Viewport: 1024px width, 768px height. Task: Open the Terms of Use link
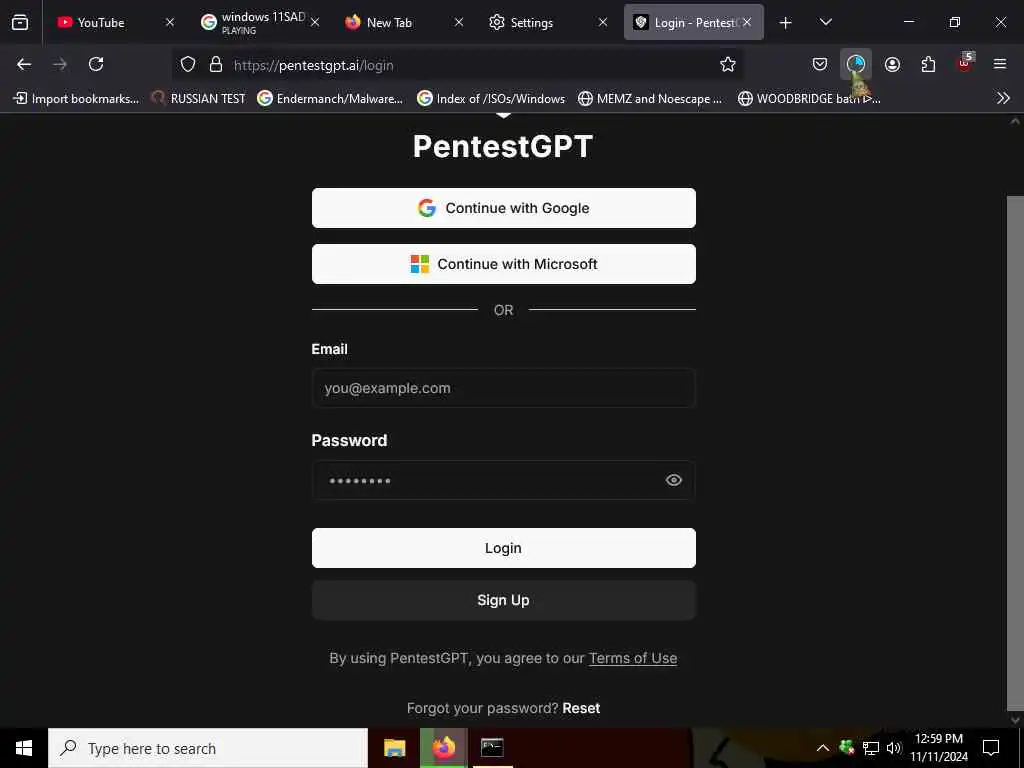coord(633,658)
